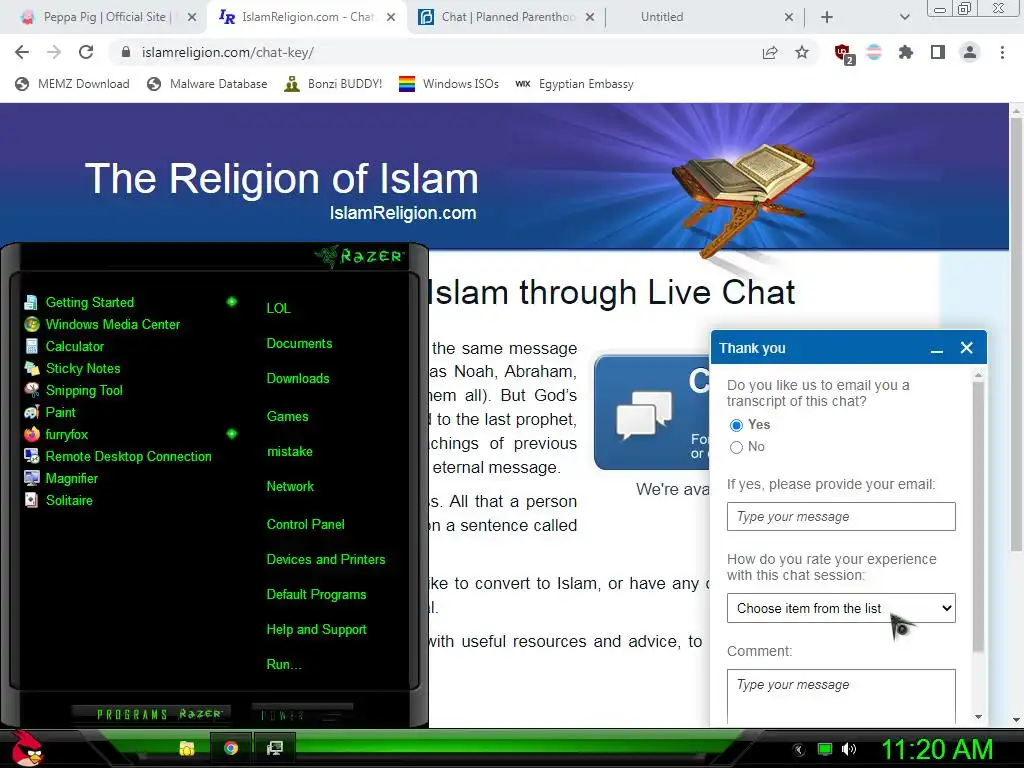1024x768 pixels.
Task: Open the Windows ISOs bookmark
Action: pos(449,84)
